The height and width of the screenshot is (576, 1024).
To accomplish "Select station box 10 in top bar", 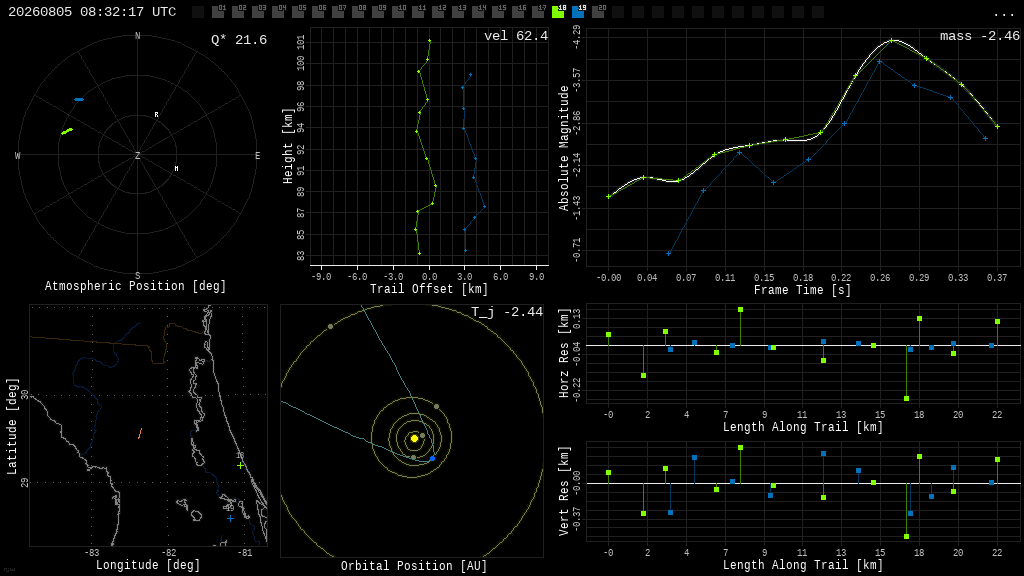I will (x=398, y=12).
